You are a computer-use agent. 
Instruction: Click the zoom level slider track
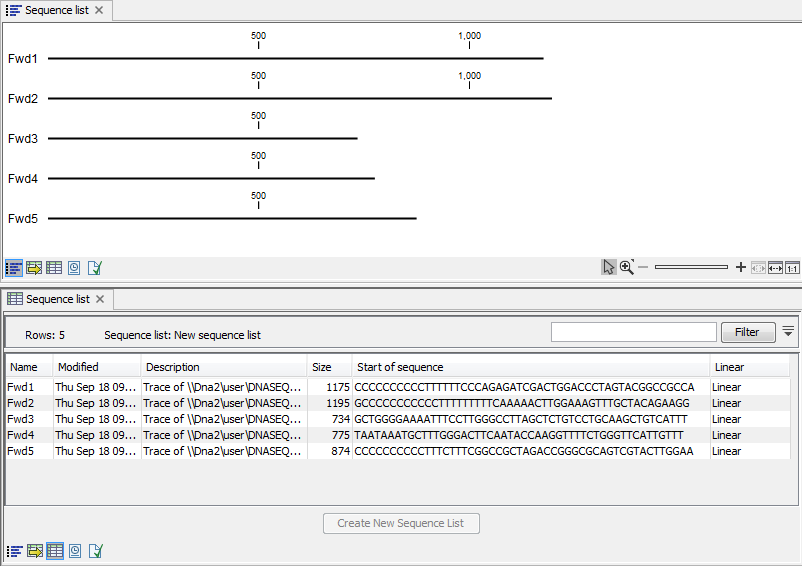[x=691, y=268]
